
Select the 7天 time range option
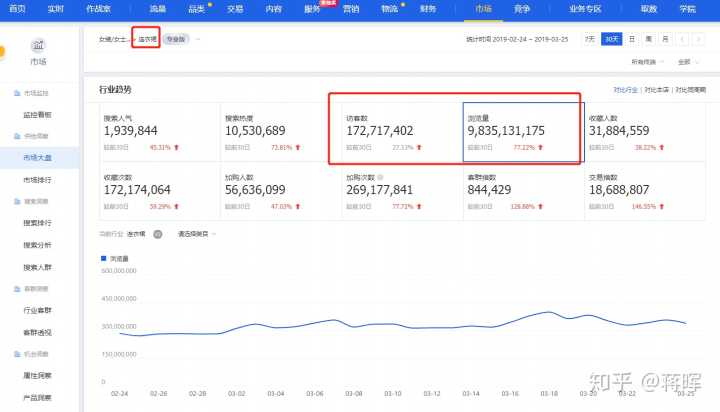[590, 39]
